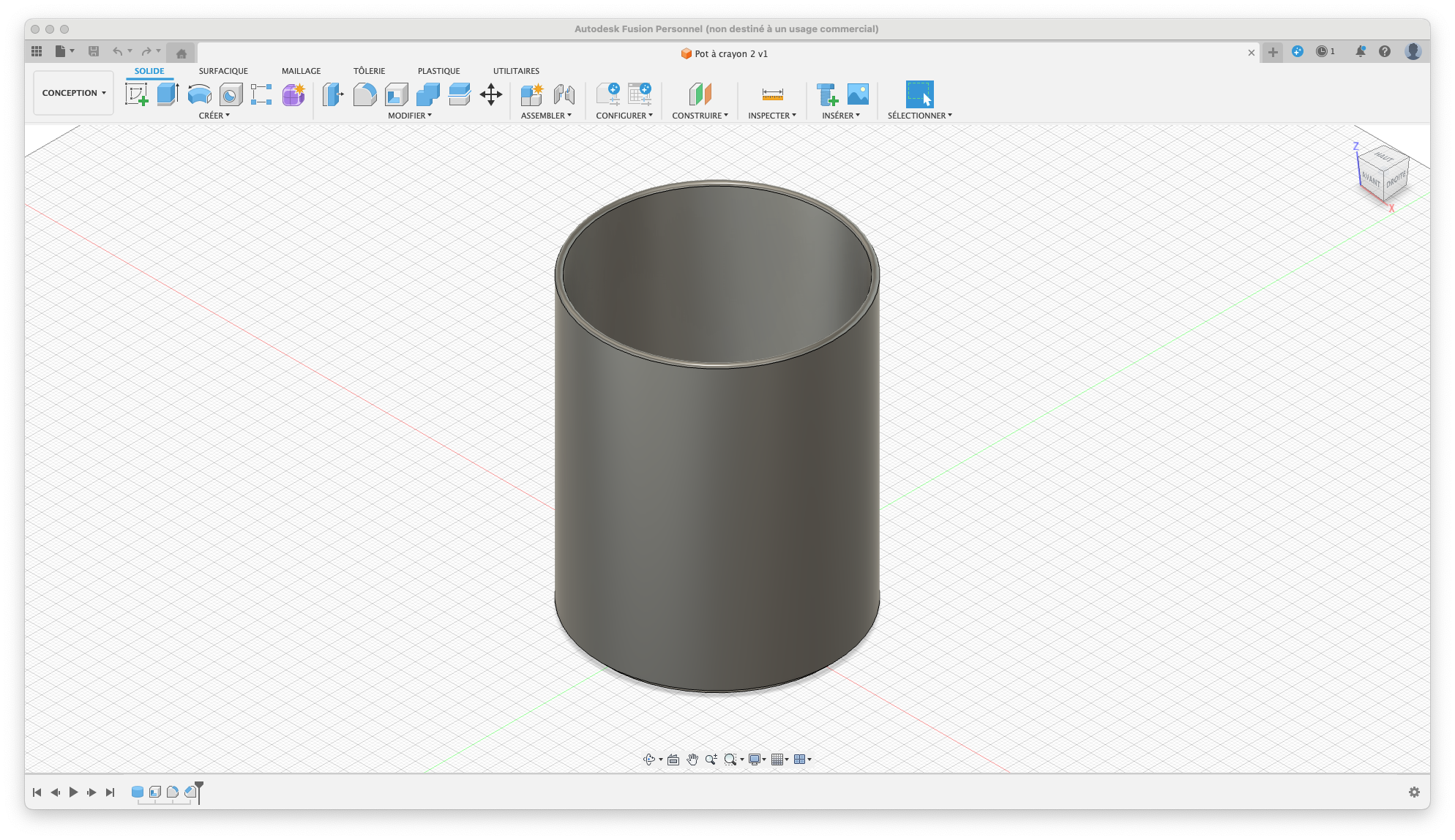
Task: Select the Create Sketch tool
Action: click(x=136, y=94)
